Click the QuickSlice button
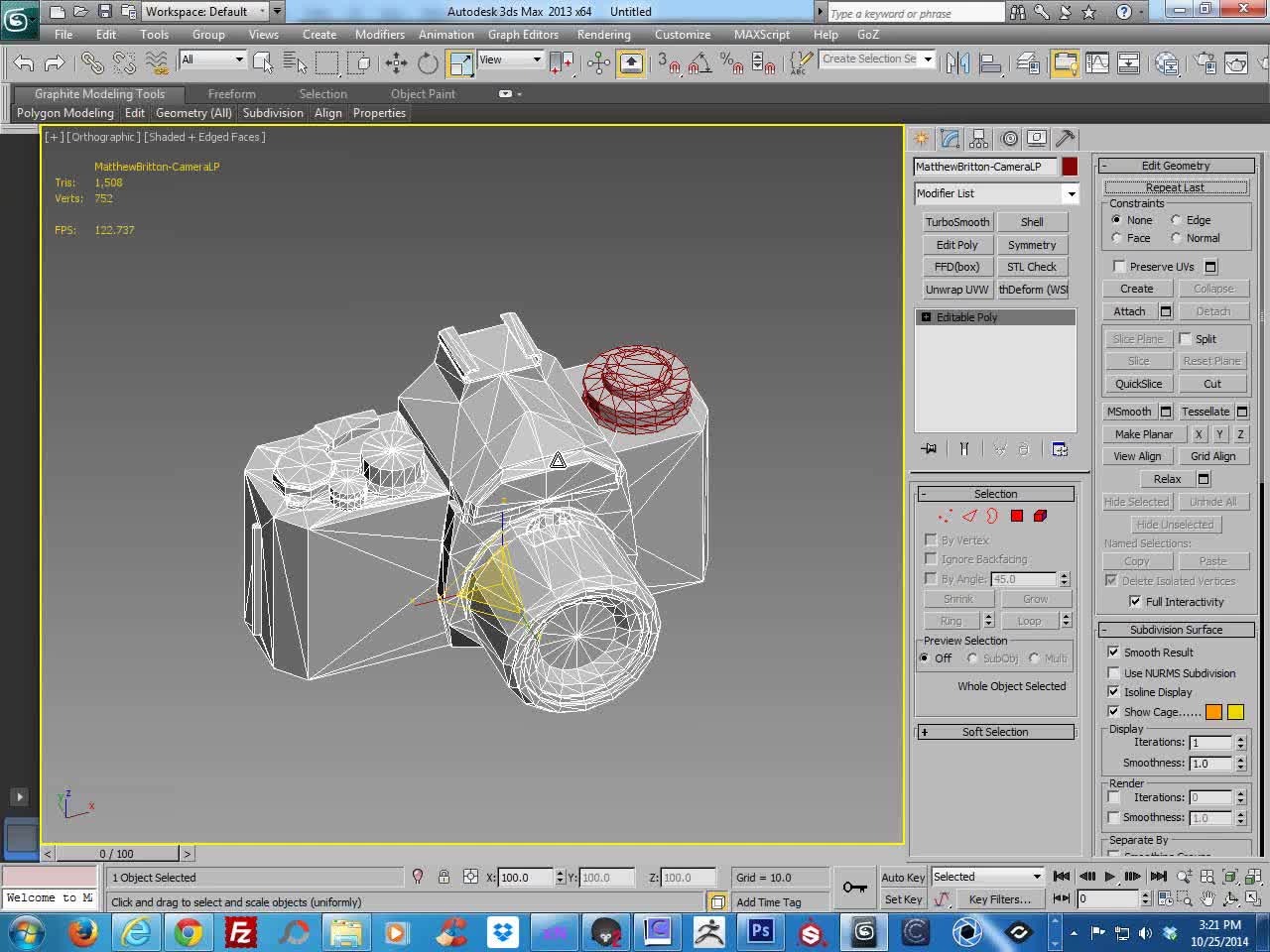The image size is (1270, 952). pos(1138,384)
